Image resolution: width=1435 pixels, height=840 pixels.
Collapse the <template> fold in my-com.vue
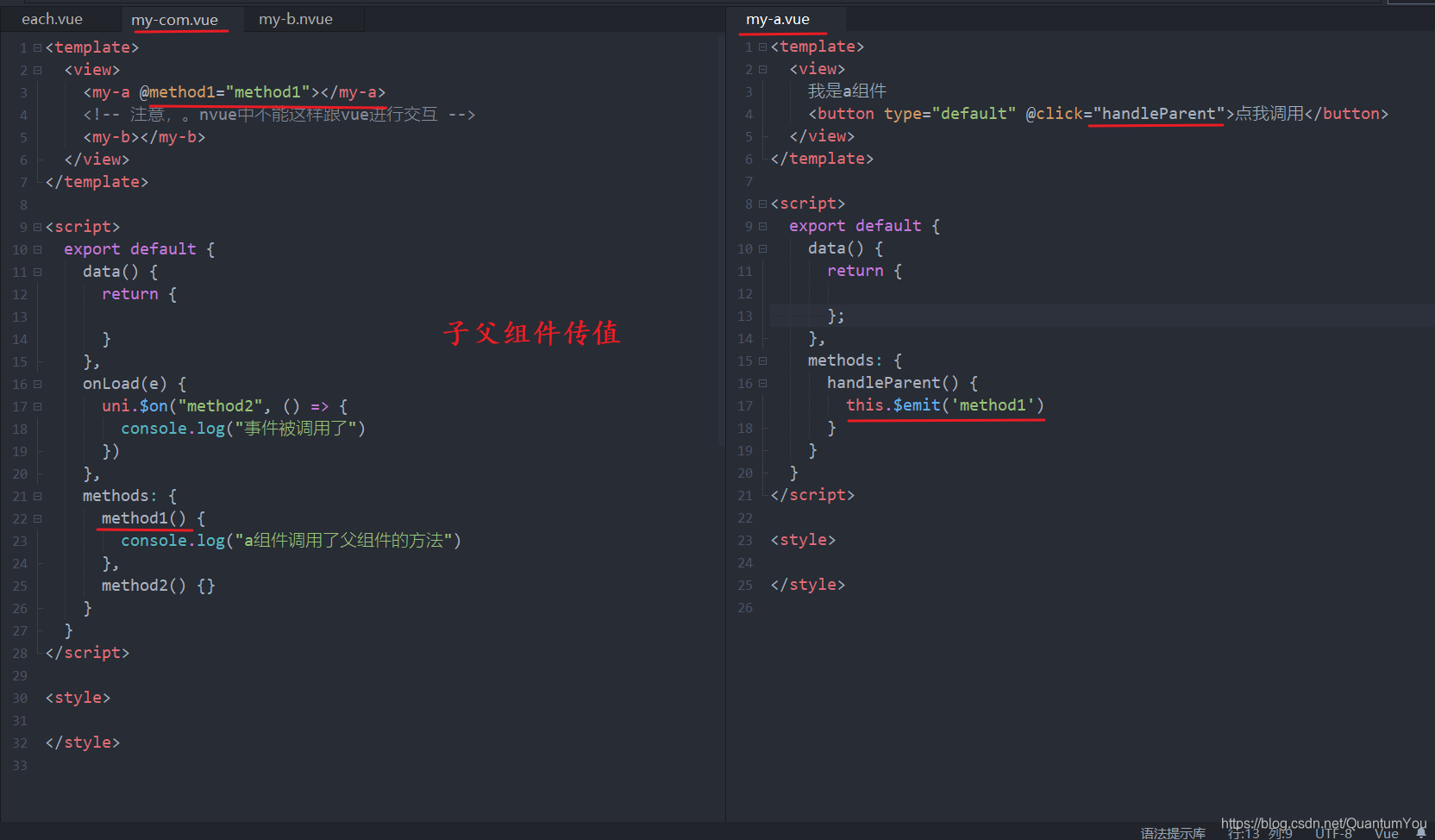point(37,48)
